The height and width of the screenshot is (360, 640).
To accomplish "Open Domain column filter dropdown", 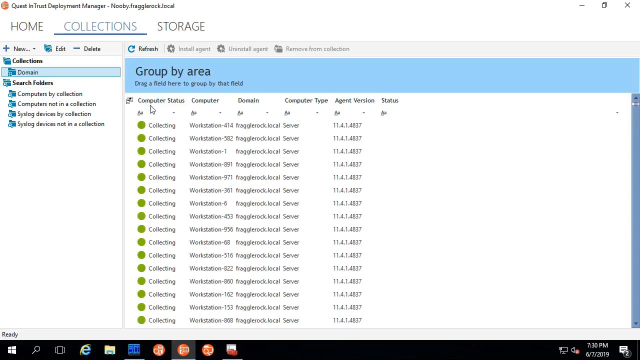I will 267,113.
